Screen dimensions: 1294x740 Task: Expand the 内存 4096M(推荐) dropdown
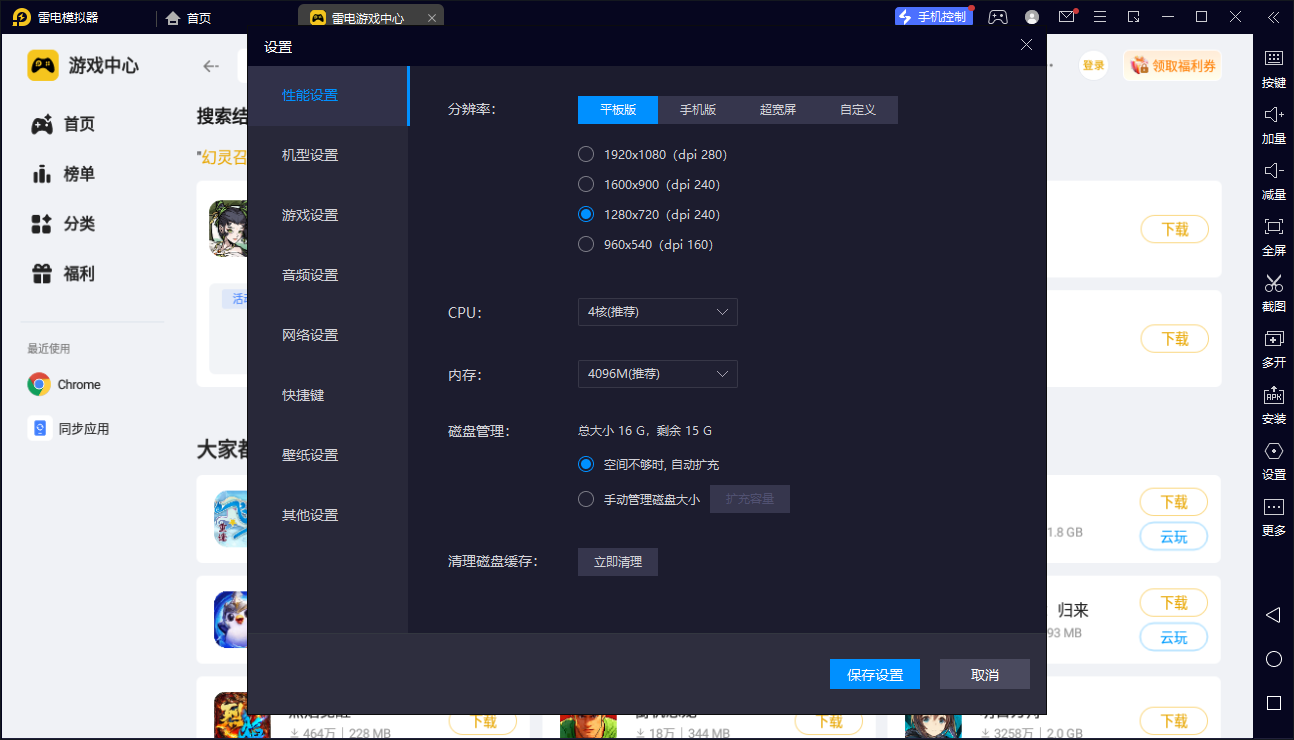[x=658, y=374]
